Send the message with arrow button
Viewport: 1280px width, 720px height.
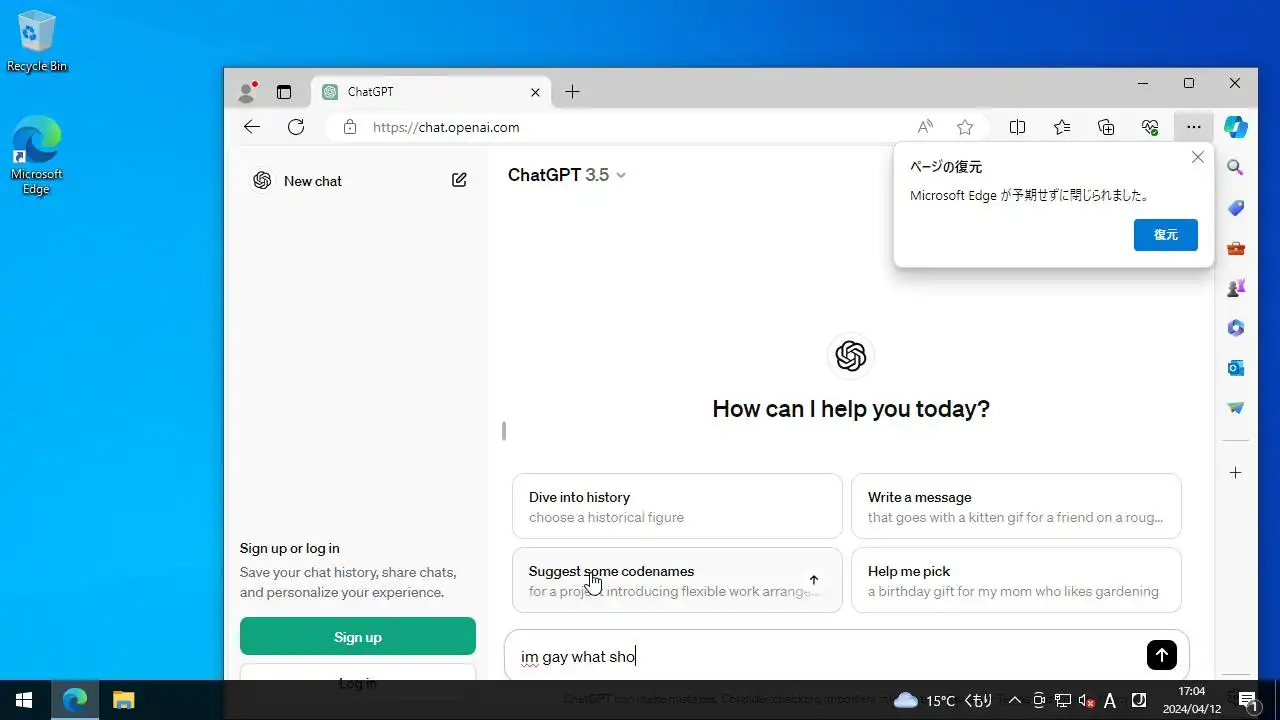[1162, 656]
